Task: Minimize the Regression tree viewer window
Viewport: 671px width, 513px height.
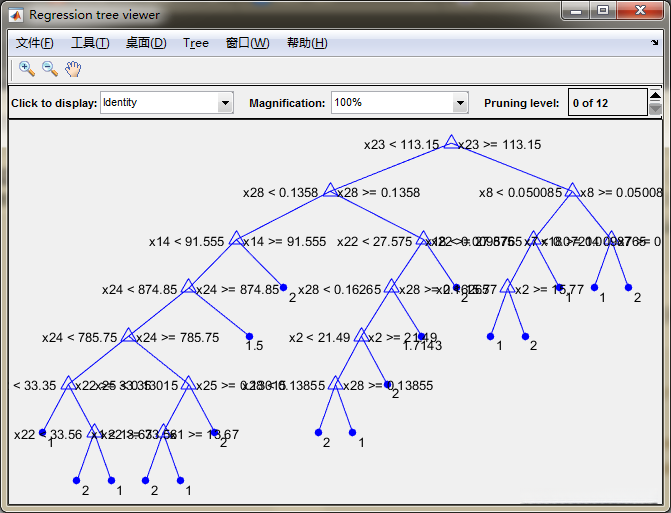Action: pos(576,11)
